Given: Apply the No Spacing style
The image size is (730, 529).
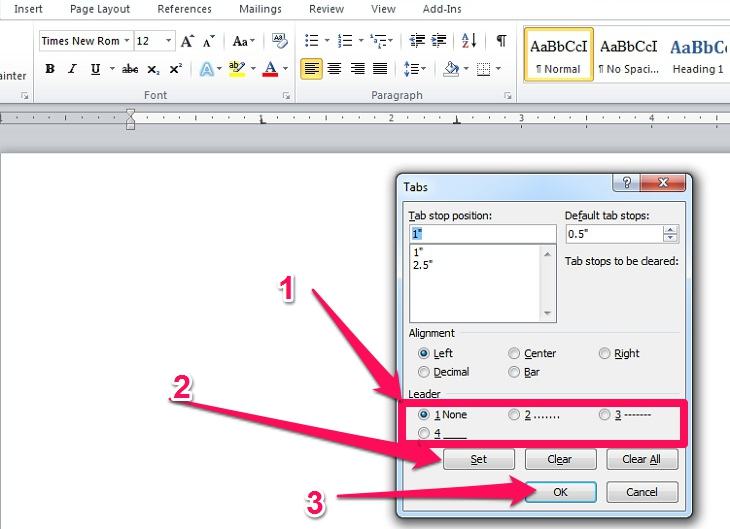Looking at the screenshot, I should (629, 55).
